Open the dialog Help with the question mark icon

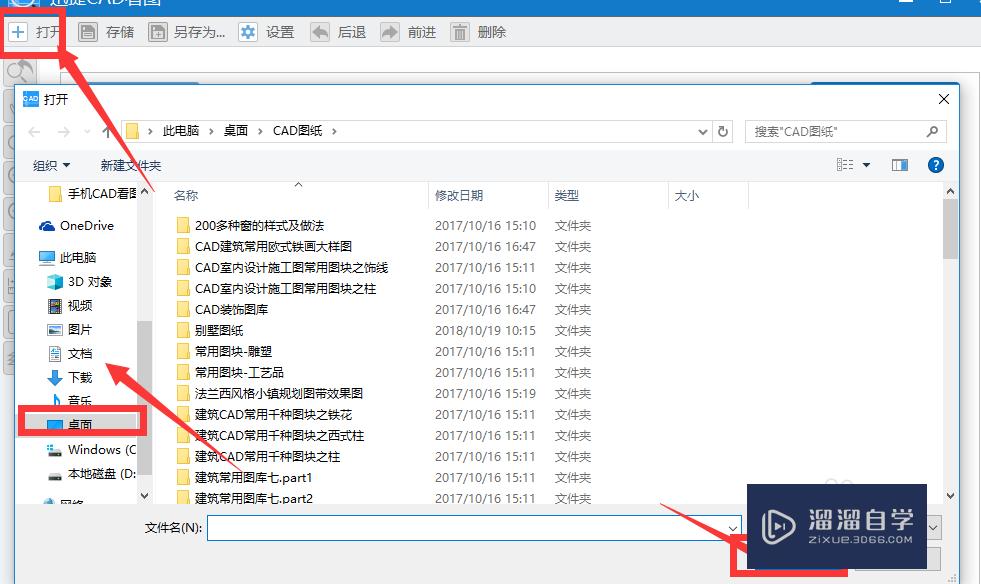(x=935, y=165)
